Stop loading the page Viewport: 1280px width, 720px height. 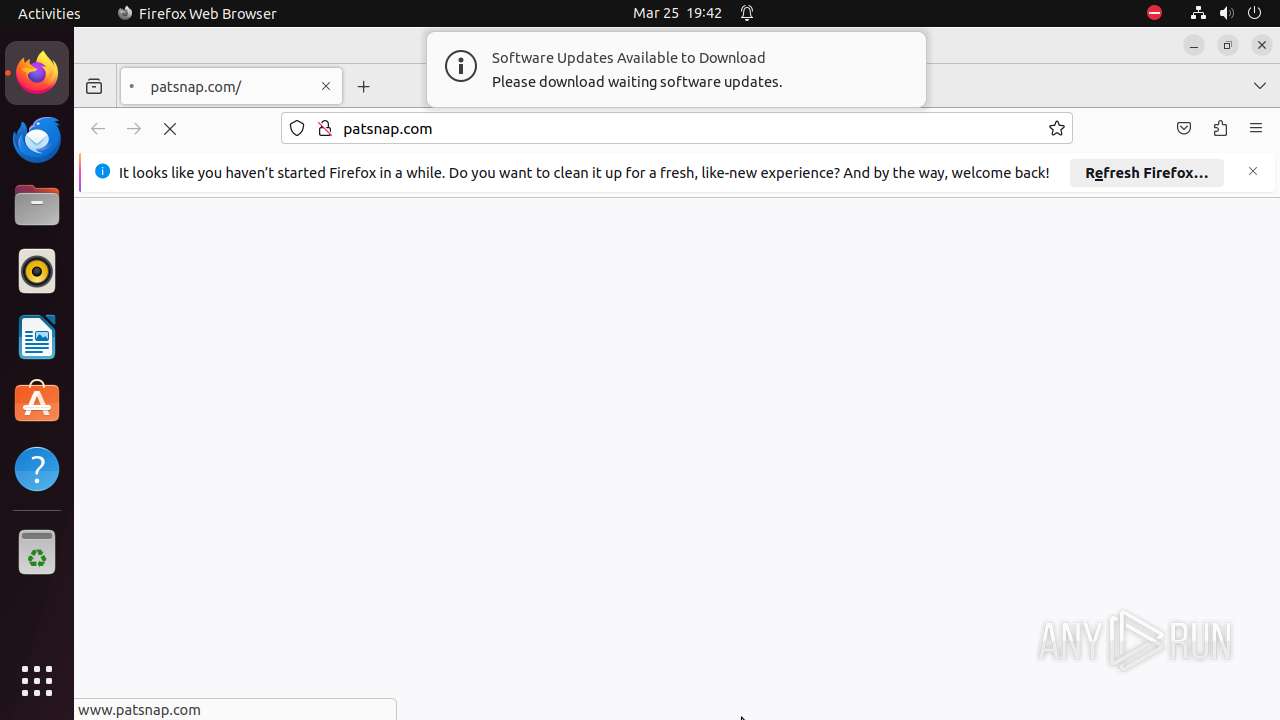click(x=170, y=129)
